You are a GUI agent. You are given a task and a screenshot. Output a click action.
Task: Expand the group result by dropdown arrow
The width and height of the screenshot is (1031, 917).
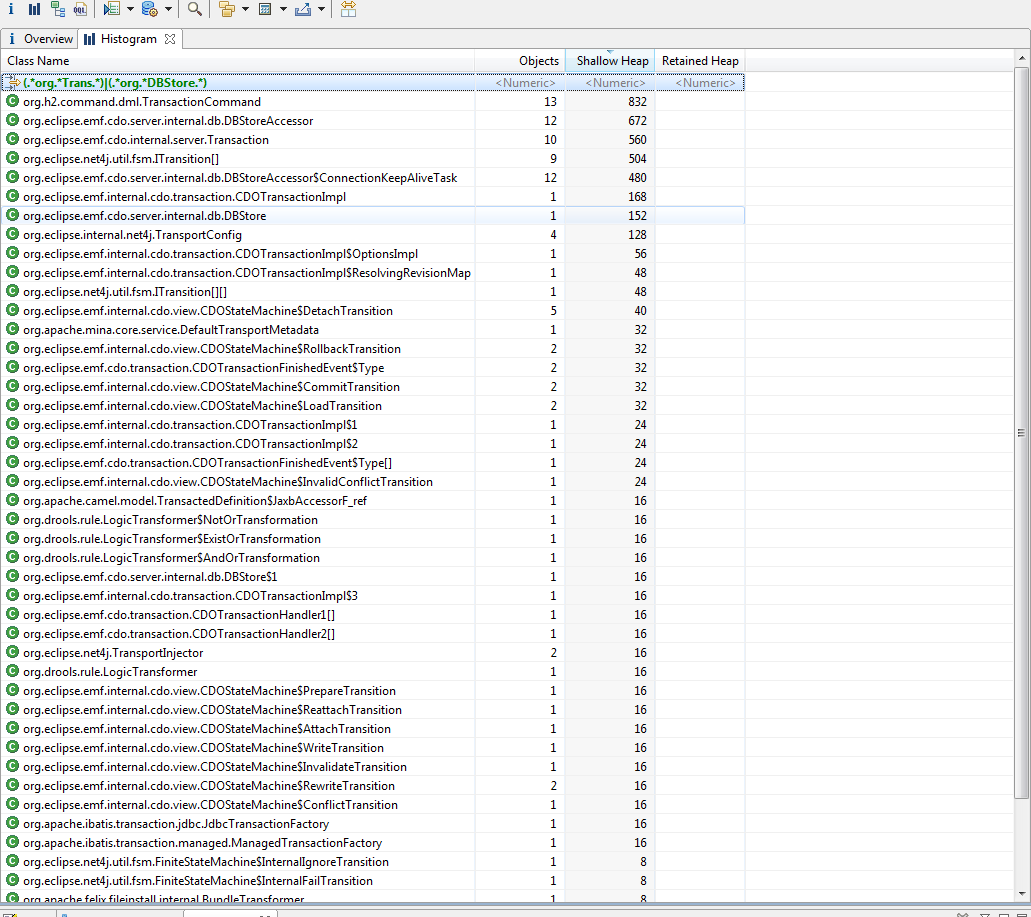245,9
